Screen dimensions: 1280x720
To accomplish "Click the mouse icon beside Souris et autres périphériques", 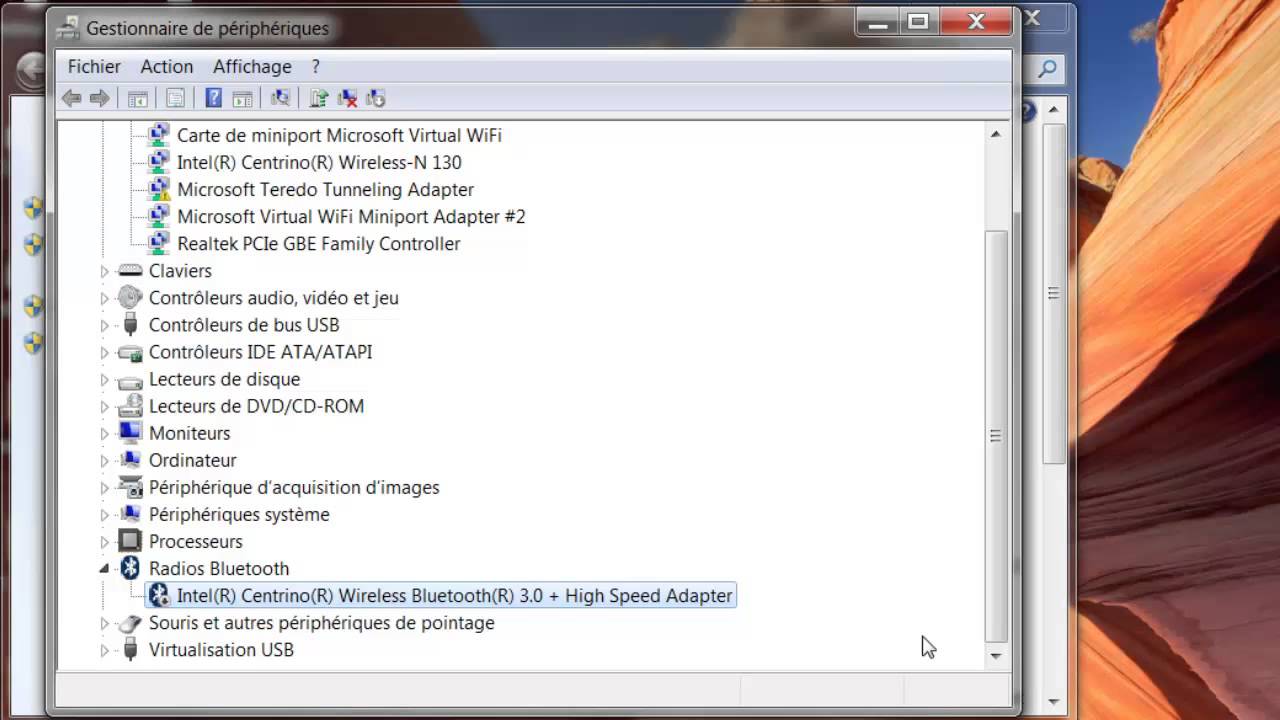I will tap(130, 622).
